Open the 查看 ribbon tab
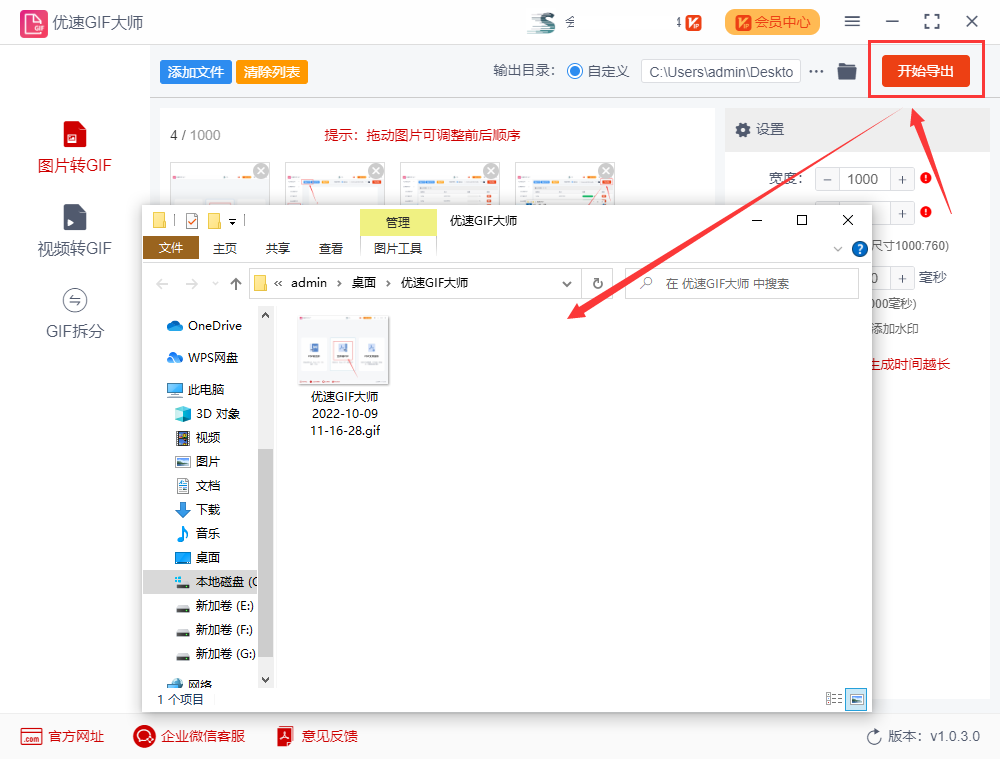The height and width of the screenshot is (760, 1000). [x=330, y=248]
